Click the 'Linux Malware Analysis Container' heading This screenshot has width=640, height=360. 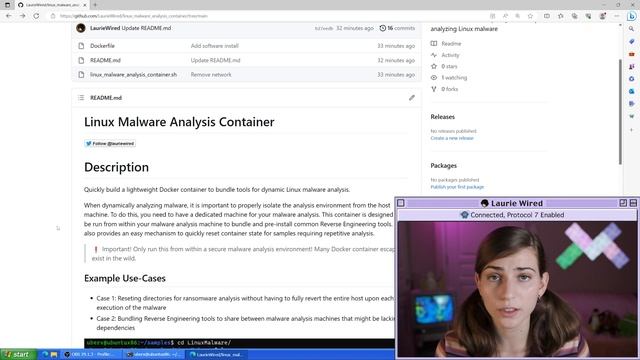(179, 122)
